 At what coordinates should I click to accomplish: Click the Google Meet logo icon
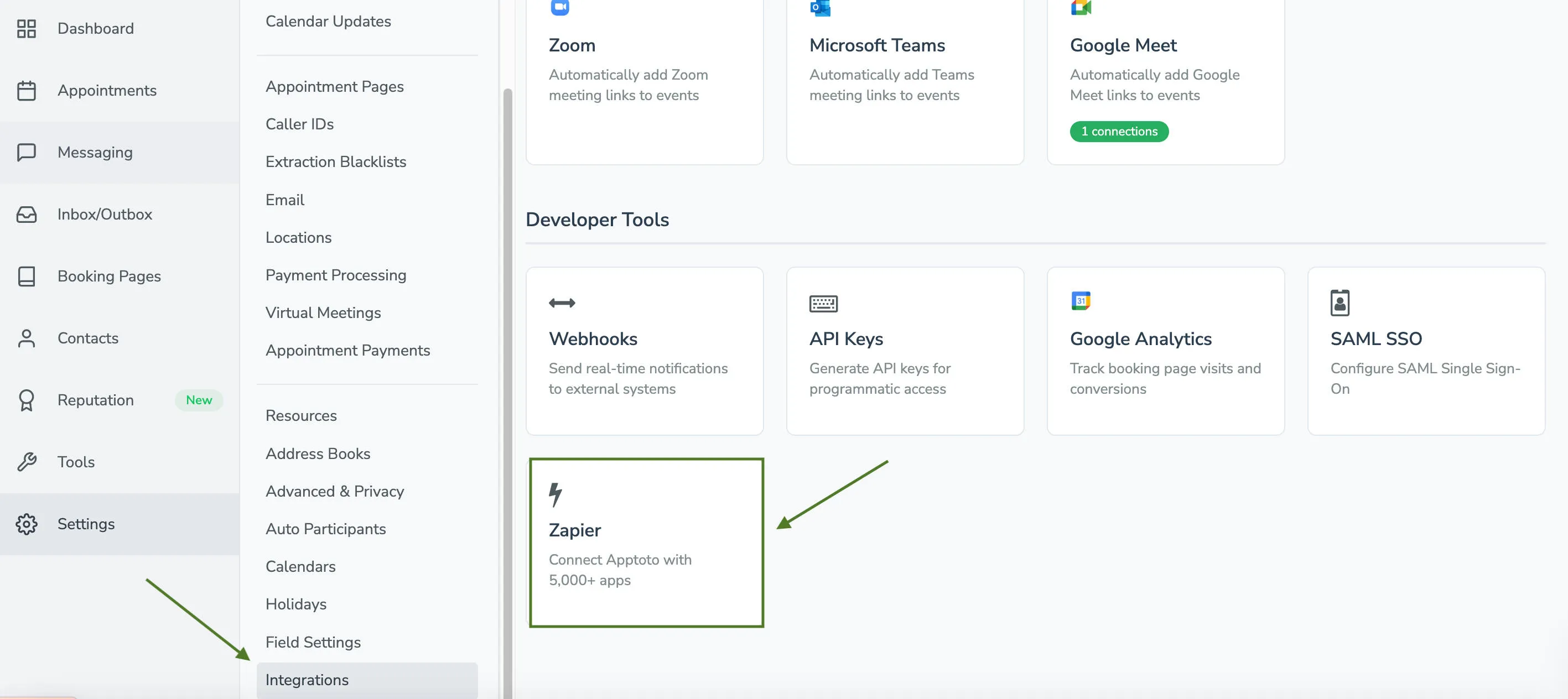pyautogui.click(x=1081, y=8)
